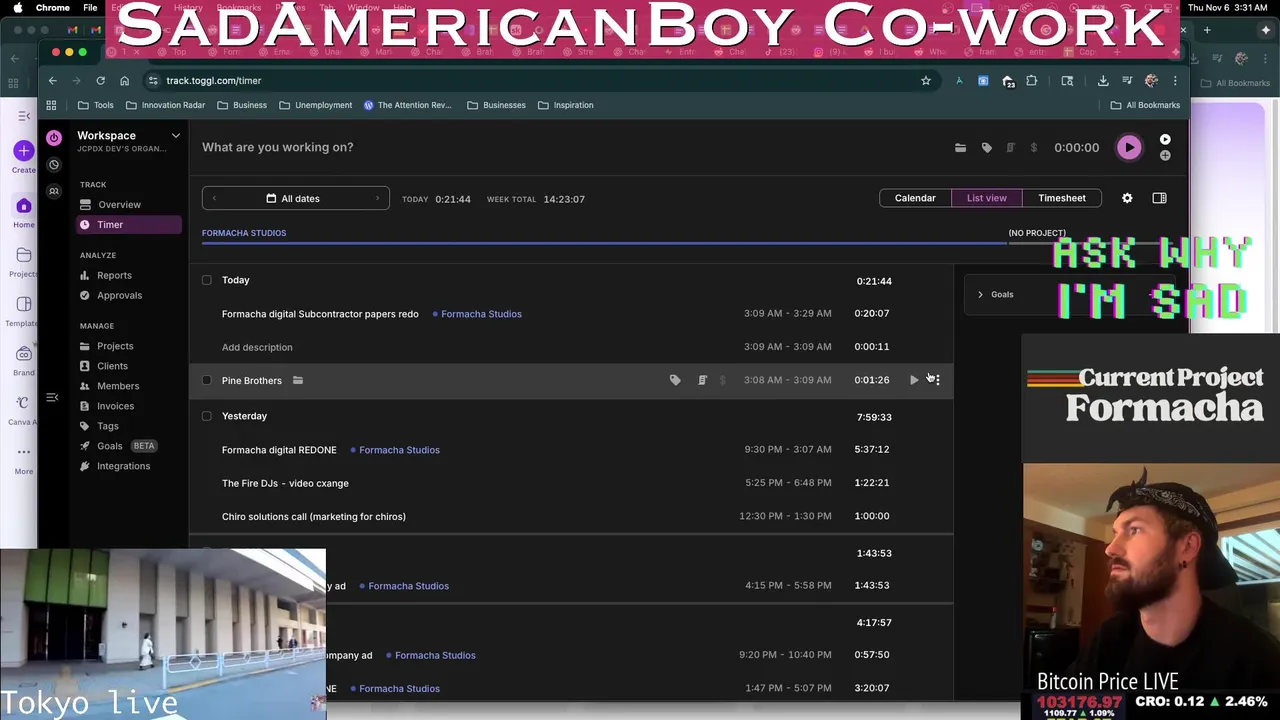Image resolution: width=1280 pixels, height=720 pixels.
Task: Open Calendar view
Action: tap(915, 198)
